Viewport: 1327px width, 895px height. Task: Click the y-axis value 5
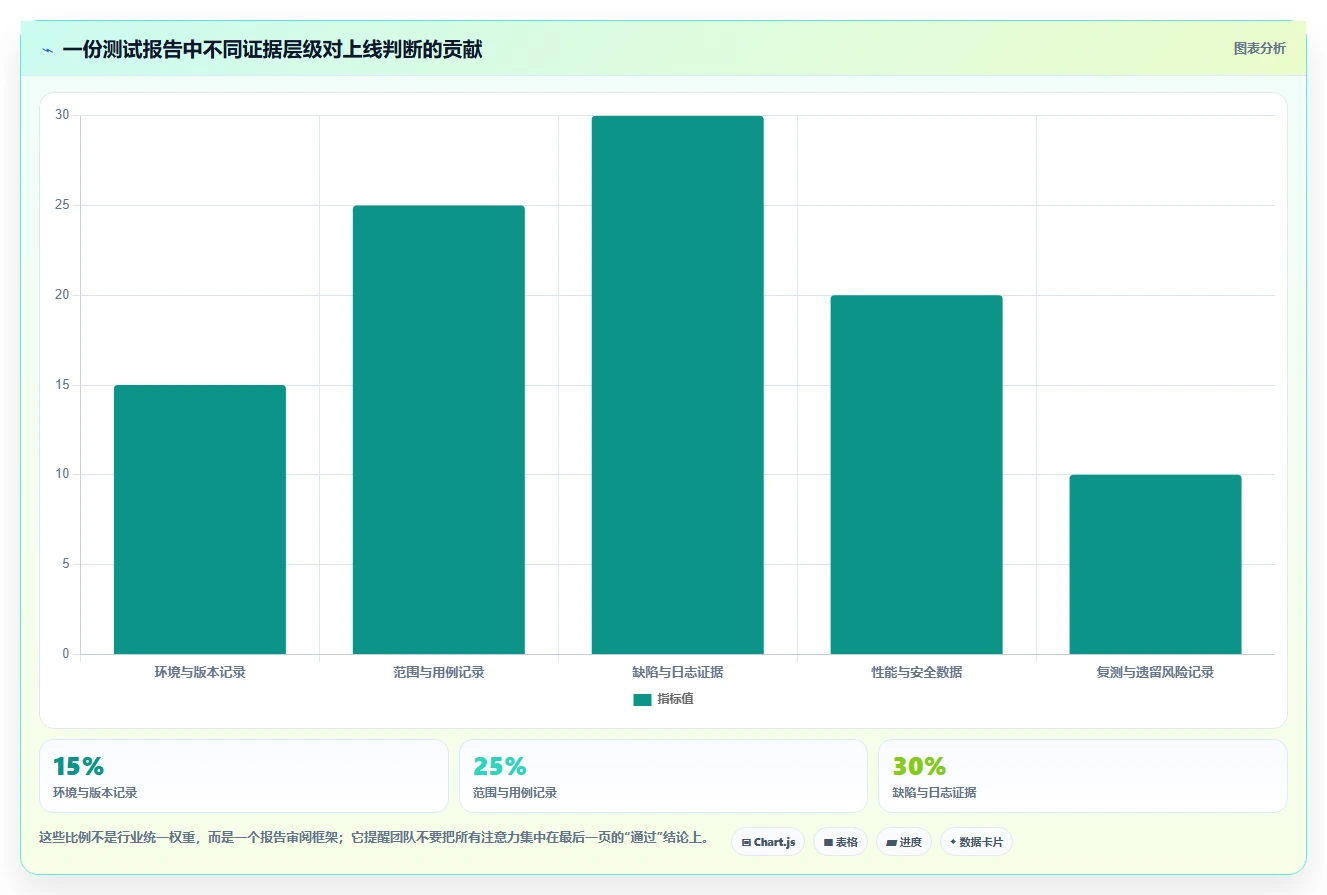pyautogui.click(x=66, y=564)
